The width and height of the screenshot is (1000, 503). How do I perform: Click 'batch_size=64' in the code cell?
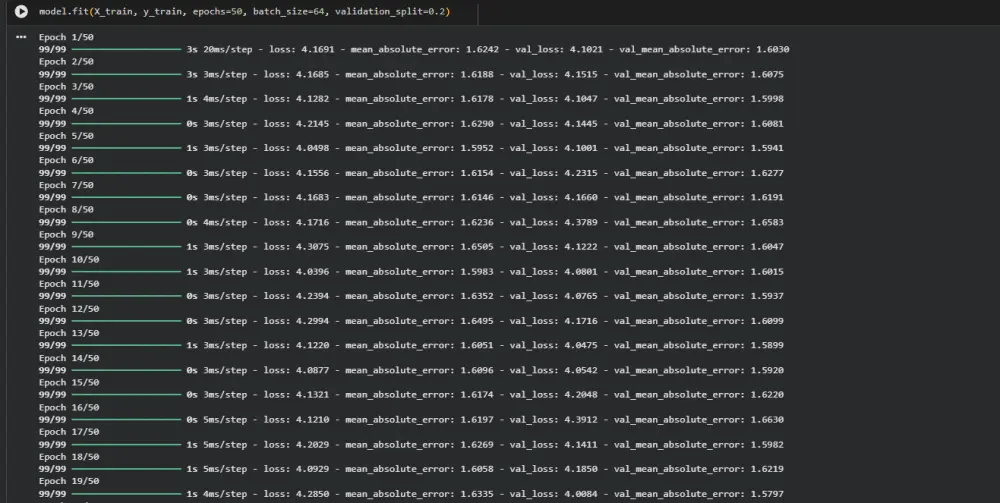288,12
